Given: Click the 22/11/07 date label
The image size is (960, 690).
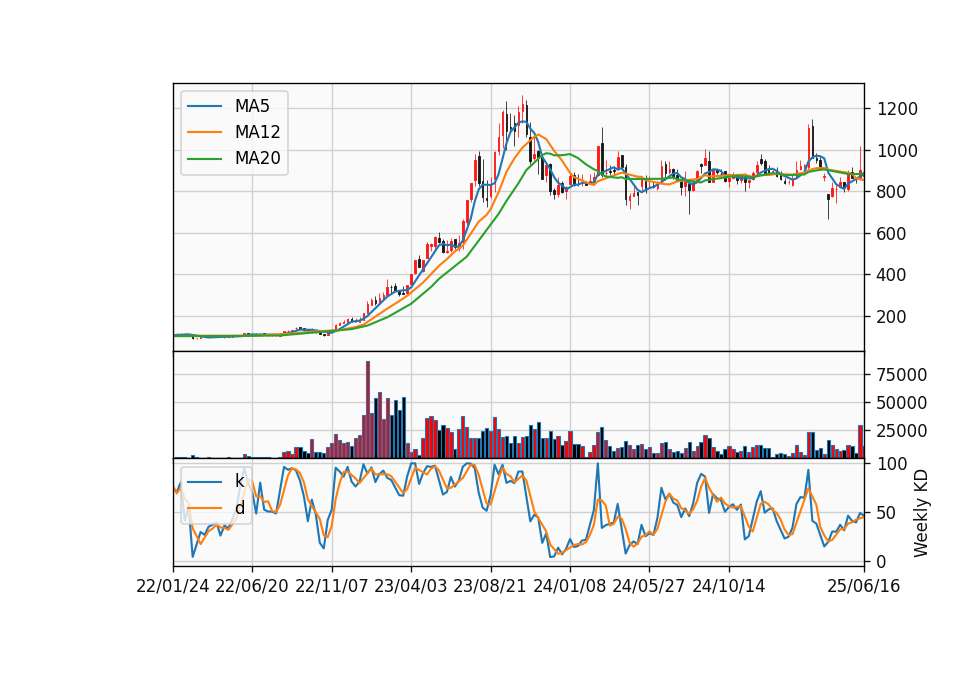Looking at the screenshot, I should tap(332, 587).
